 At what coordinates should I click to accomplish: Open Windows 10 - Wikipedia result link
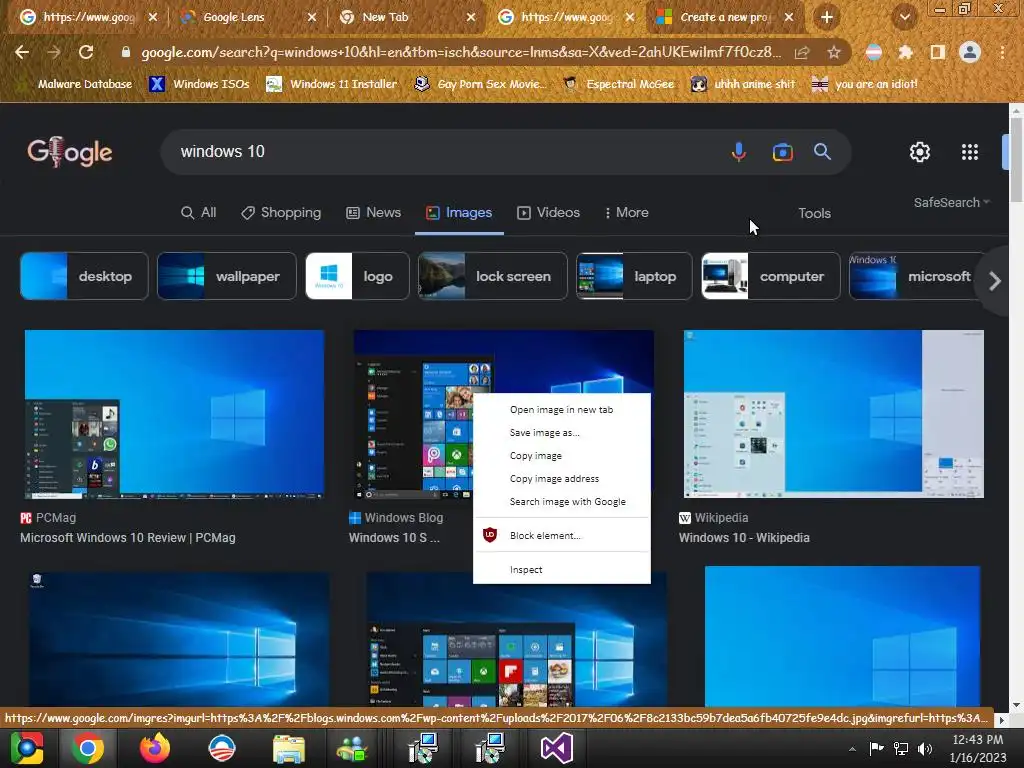(744, 538)
